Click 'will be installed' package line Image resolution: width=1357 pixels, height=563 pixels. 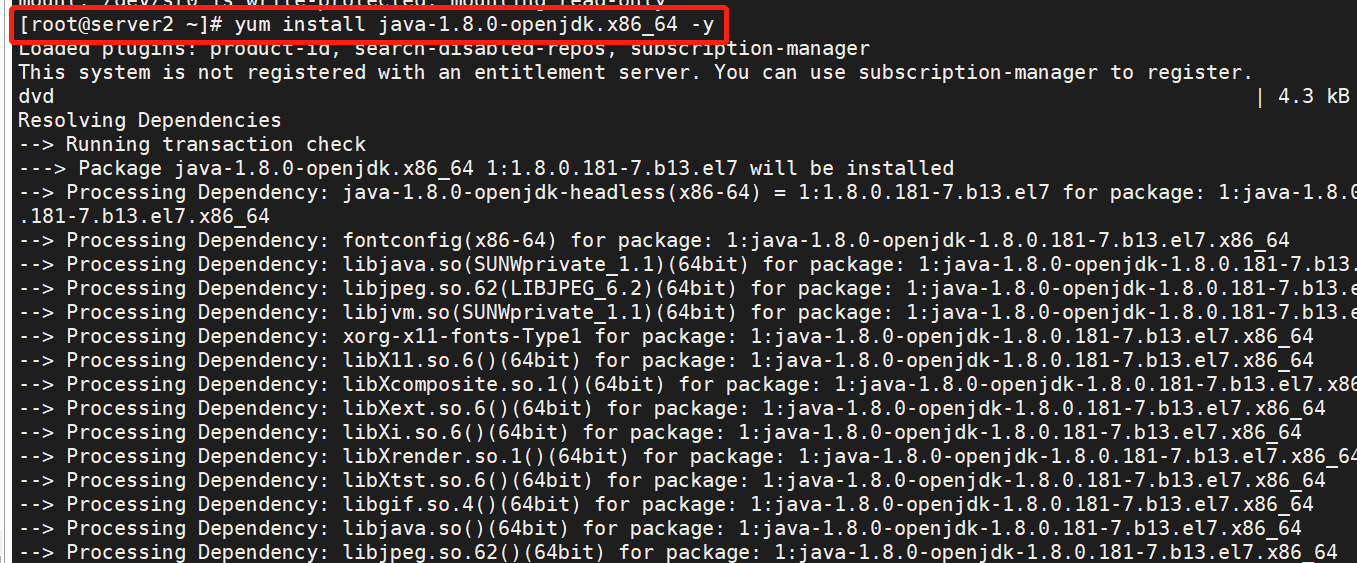point(486,168)
